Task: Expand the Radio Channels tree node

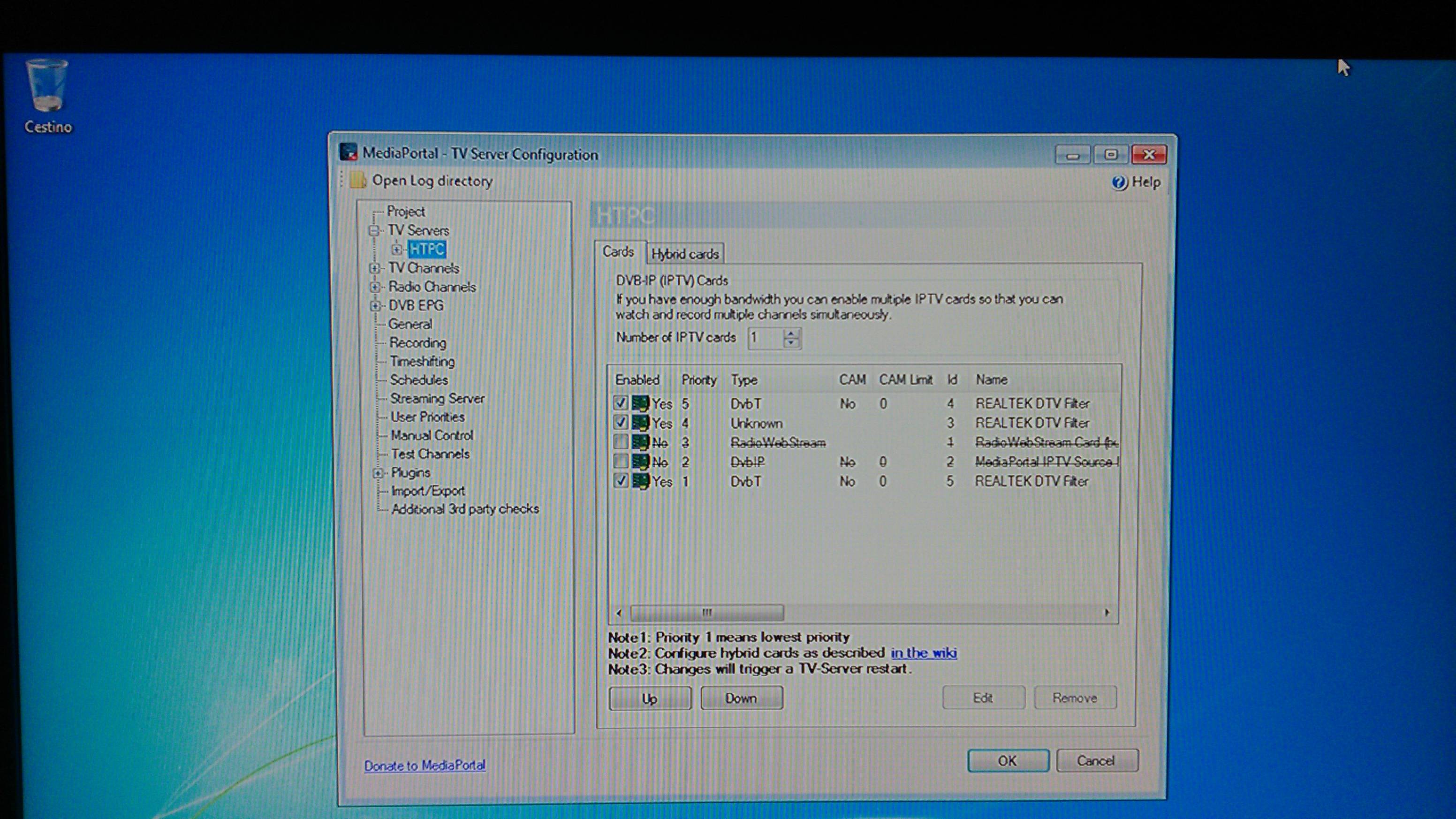Action: coord(375,287)
